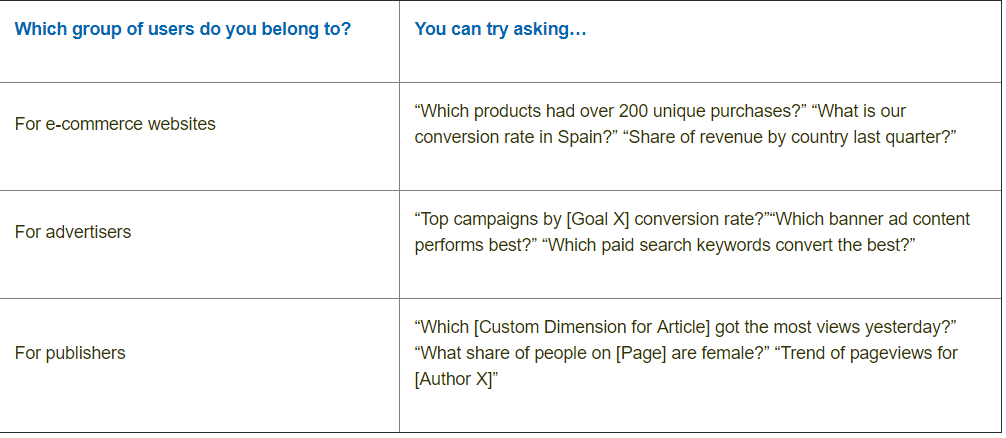Click the "Which products had over 200 unique purchases?" question

pyautogui.click(x=610, y=111)
